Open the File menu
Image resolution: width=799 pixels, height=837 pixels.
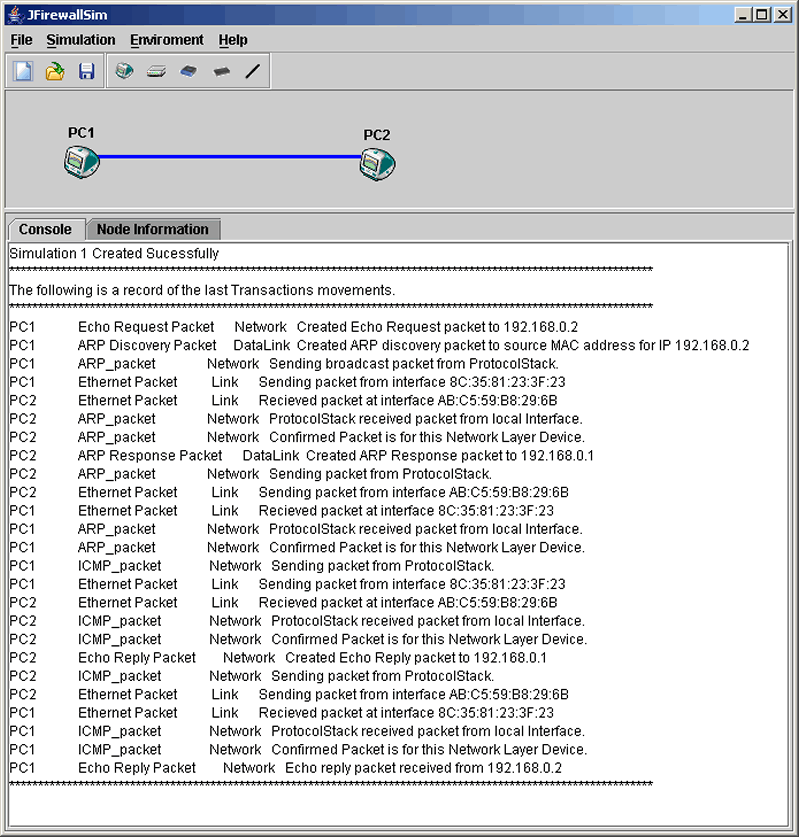click(x=21, y=40)
